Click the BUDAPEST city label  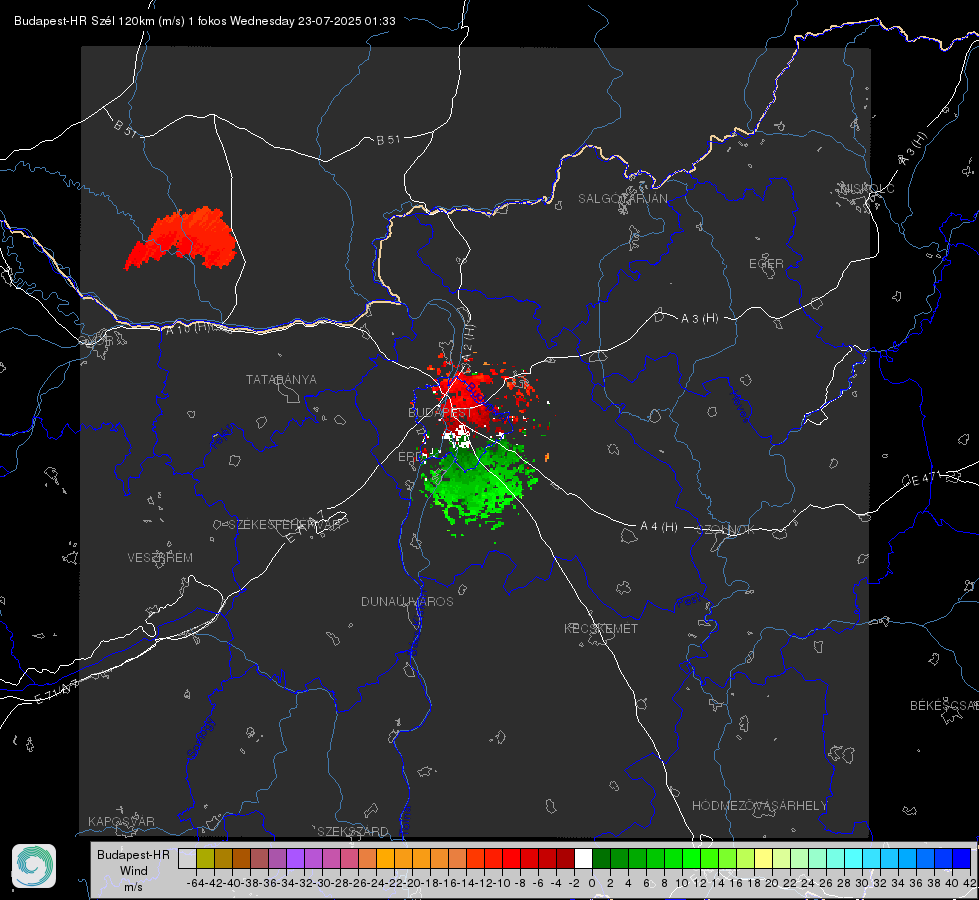coord(440,412)
